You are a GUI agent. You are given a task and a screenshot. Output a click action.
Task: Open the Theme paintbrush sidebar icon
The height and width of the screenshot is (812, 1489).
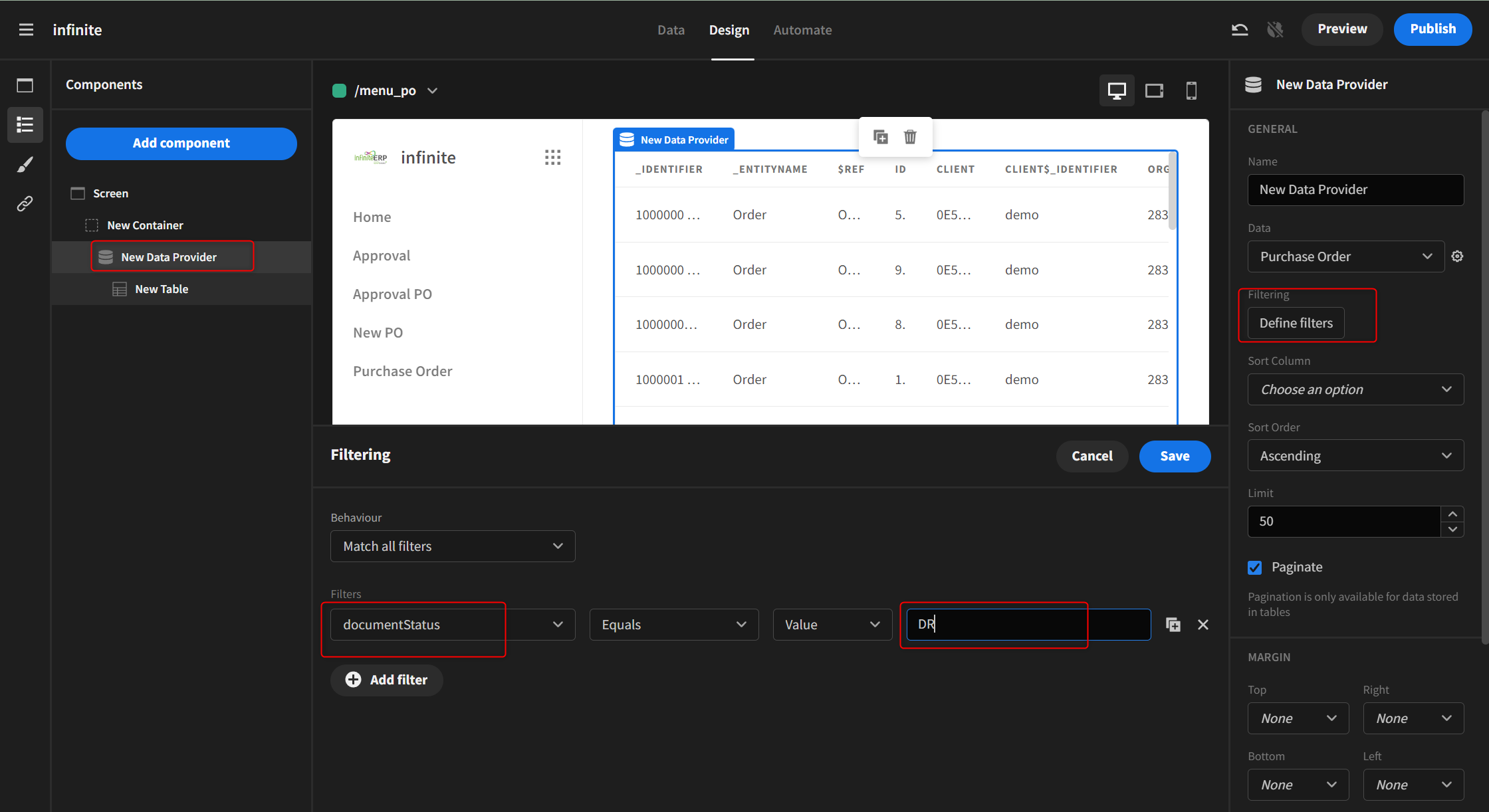click(25, 164)
